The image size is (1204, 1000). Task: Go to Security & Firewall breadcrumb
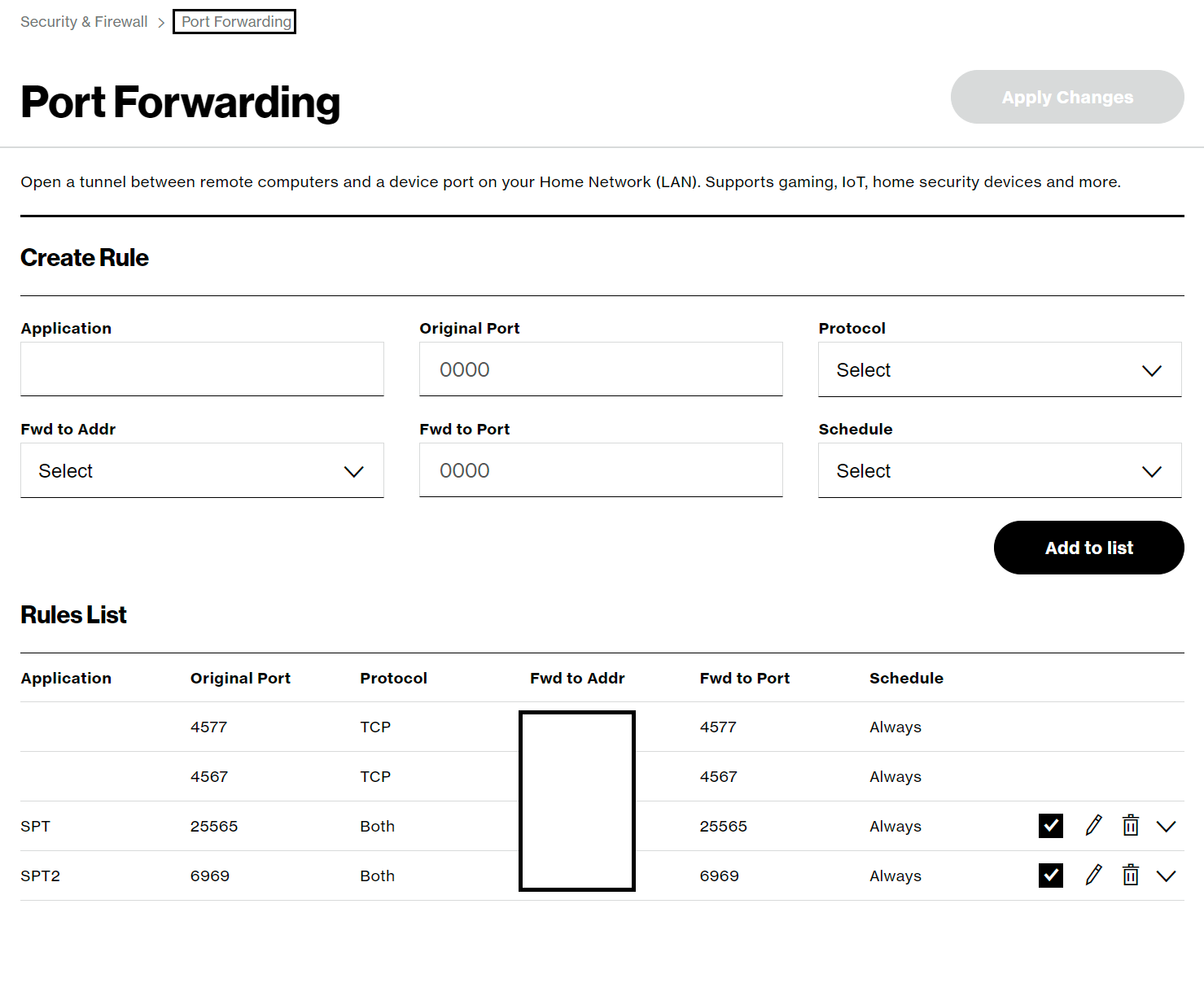84,22
